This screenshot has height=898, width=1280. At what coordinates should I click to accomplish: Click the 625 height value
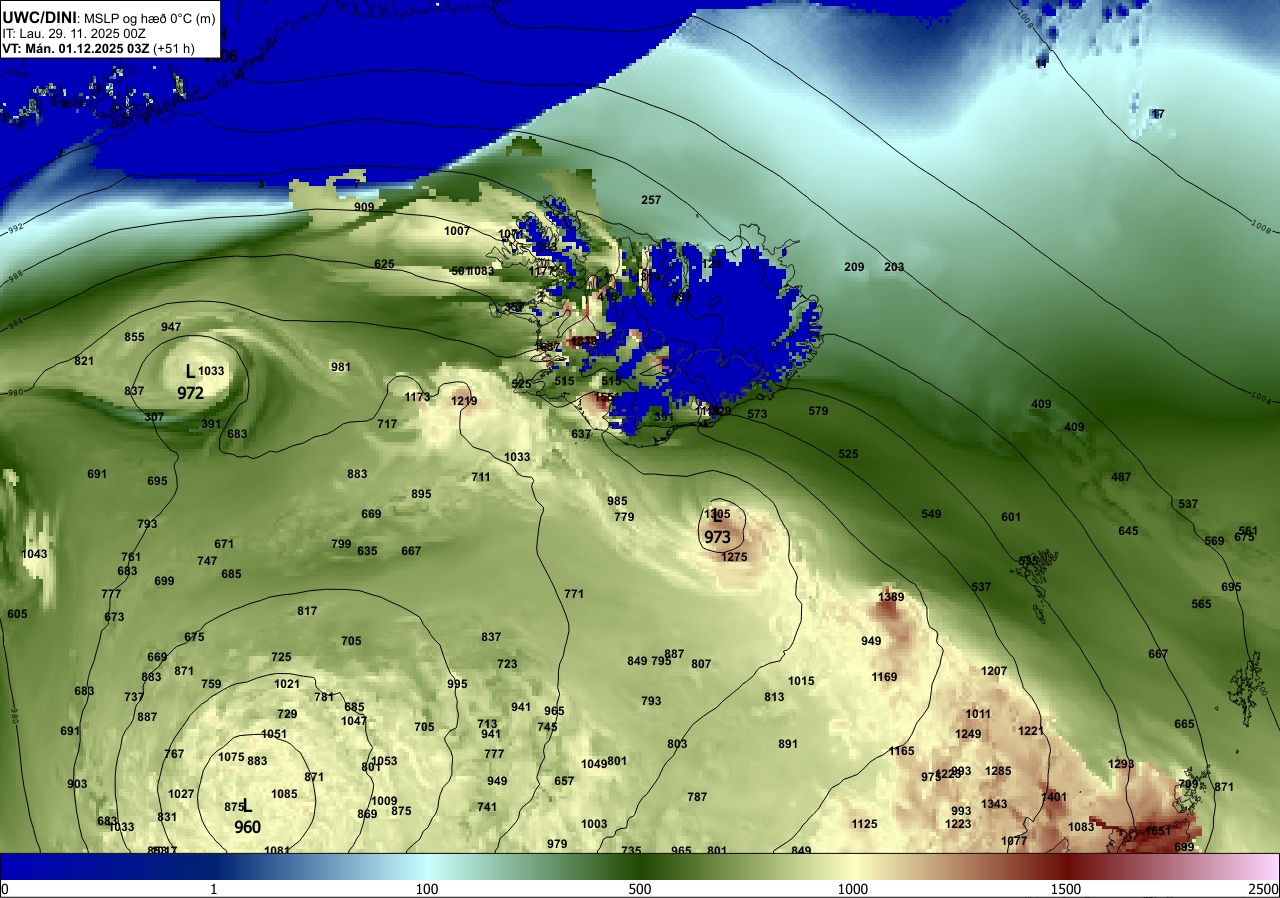click(x=384, y=264)
